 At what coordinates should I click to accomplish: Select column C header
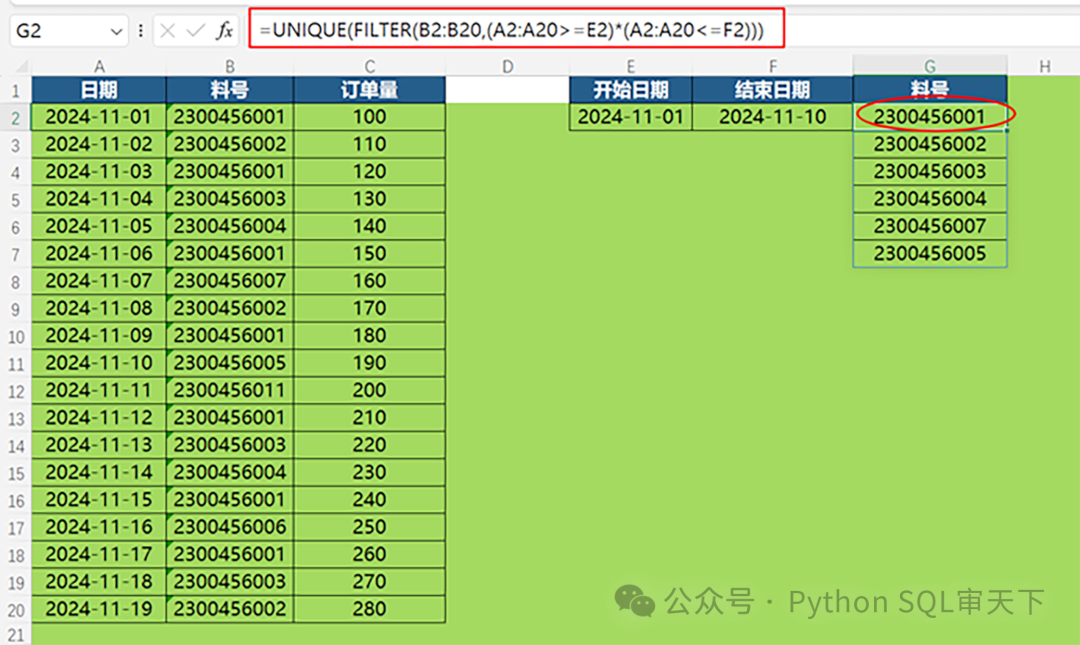(370, 66)
